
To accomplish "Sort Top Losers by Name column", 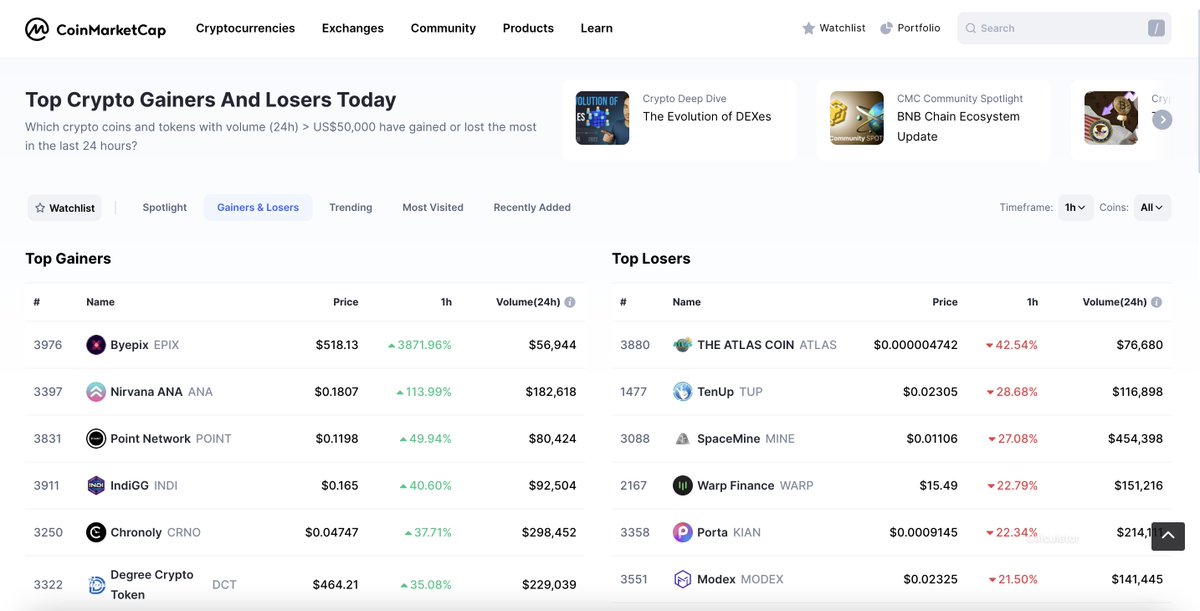I will click(686, 302).
